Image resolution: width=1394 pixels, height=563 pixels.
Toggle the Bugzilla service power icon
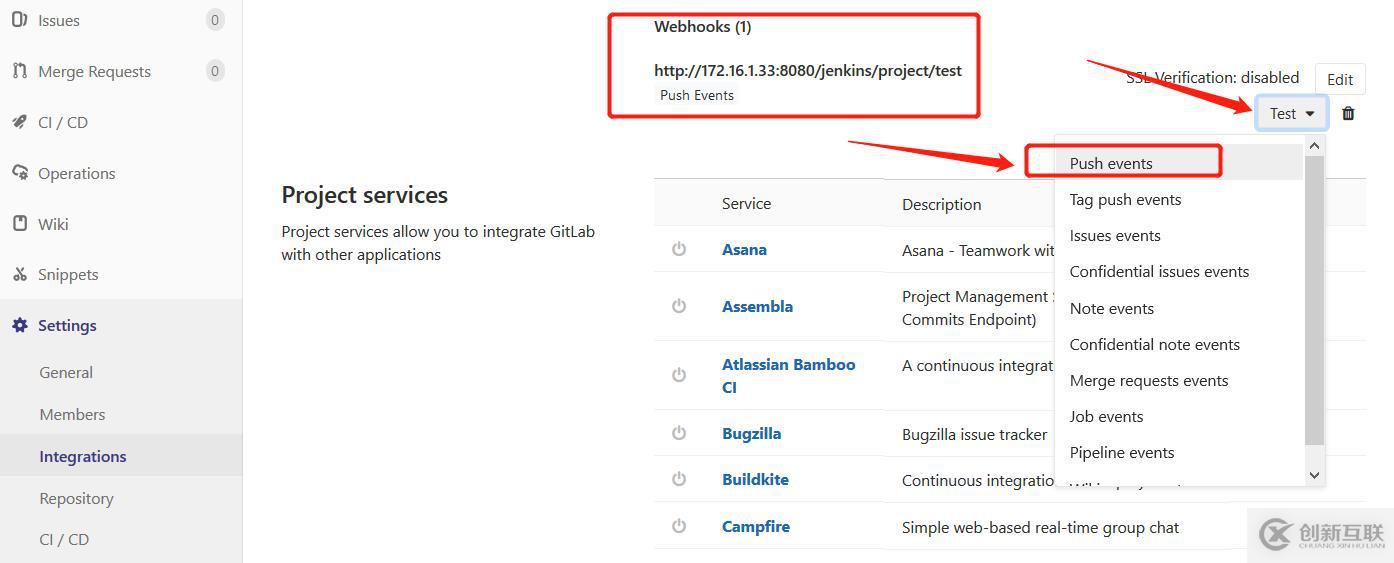point(679,433)
